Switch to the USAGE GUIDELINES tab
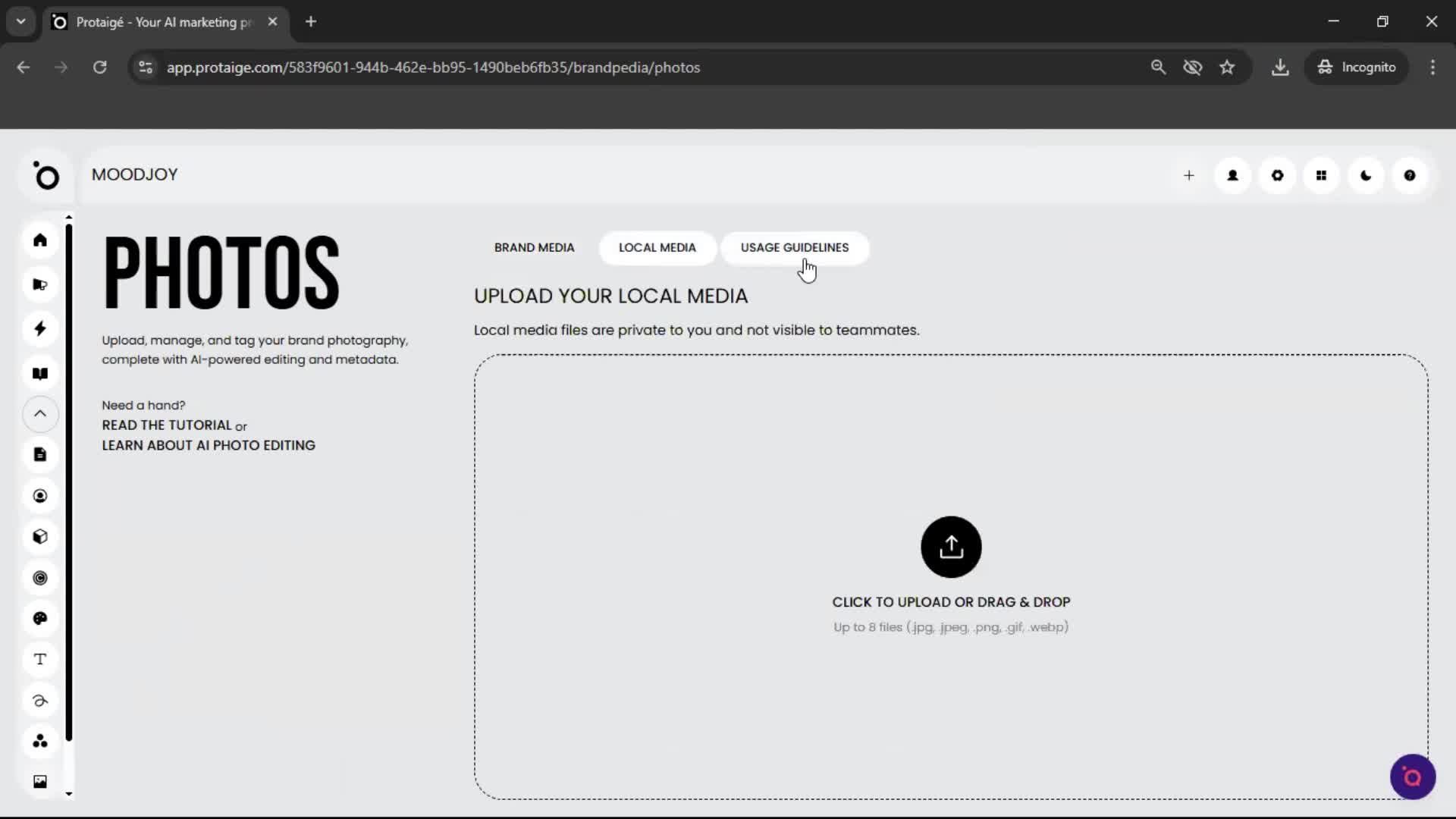 [795, 247]
